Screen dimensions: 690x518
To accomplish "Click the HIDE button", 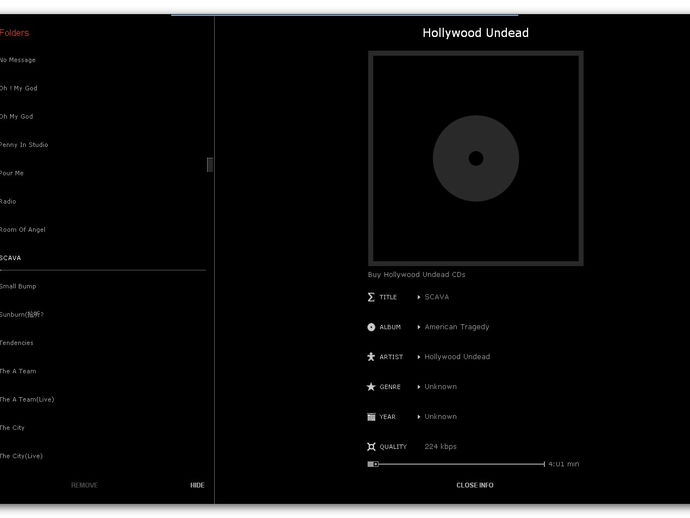I will pyautogui.click(x=197, y=485).
